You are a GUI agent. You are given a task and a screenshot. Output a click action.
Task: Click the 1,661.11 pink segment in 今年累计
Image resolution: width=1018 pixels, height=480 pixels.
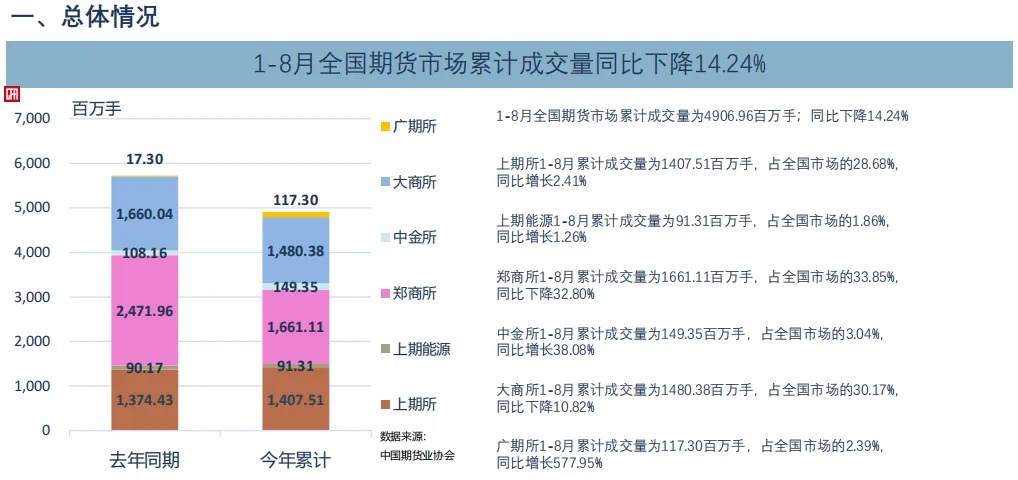point(296,327)
